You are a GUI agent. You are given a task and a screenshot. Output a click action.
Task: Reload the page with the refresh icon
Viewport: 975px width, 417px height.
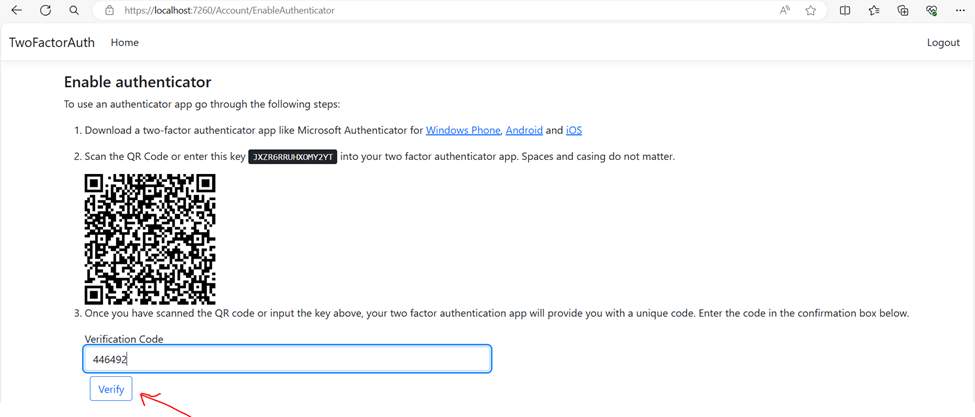[x=45, y=10]
